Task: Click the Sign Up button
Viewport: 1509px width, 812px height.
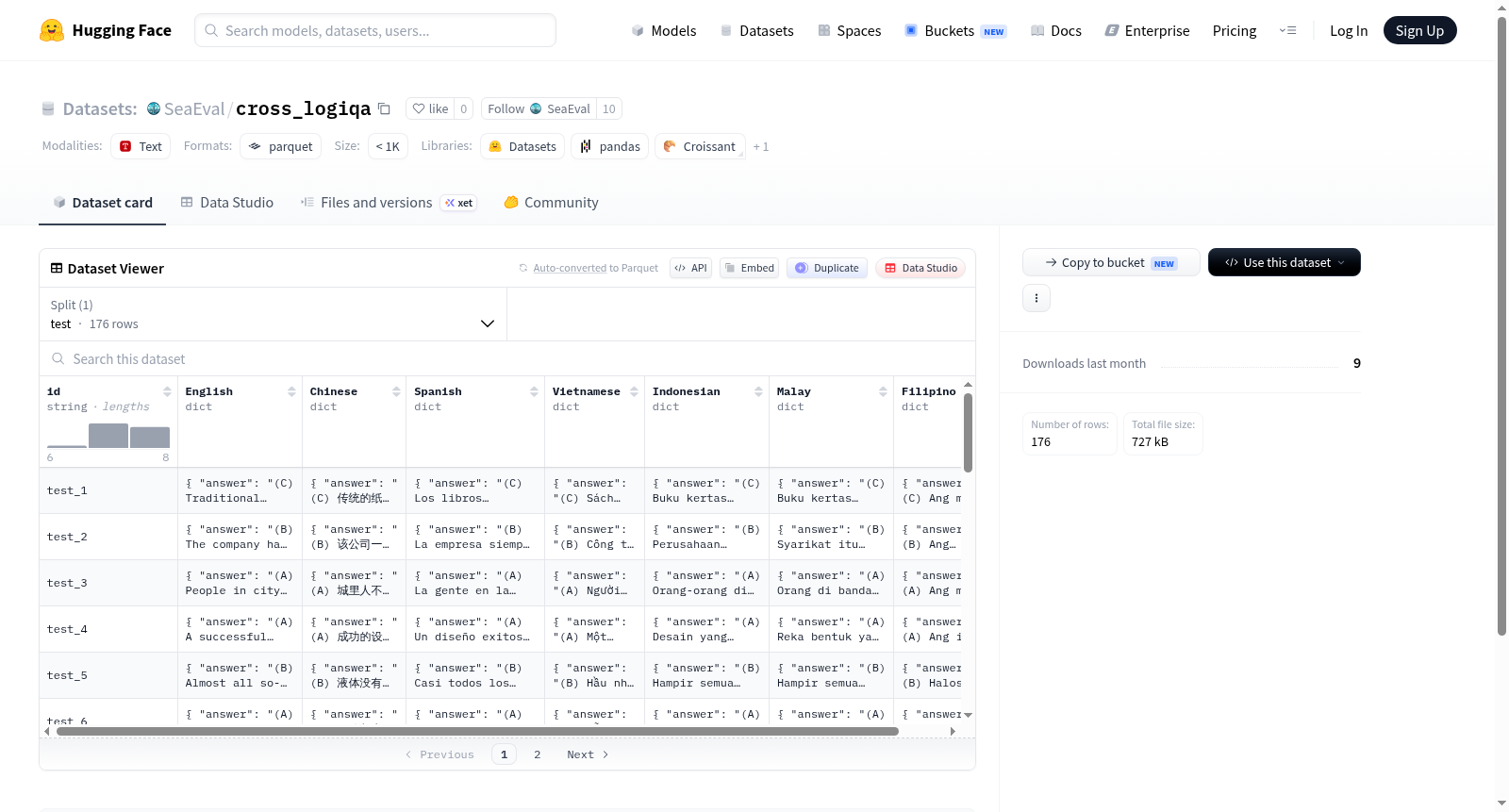Action: coord(1419,30)
